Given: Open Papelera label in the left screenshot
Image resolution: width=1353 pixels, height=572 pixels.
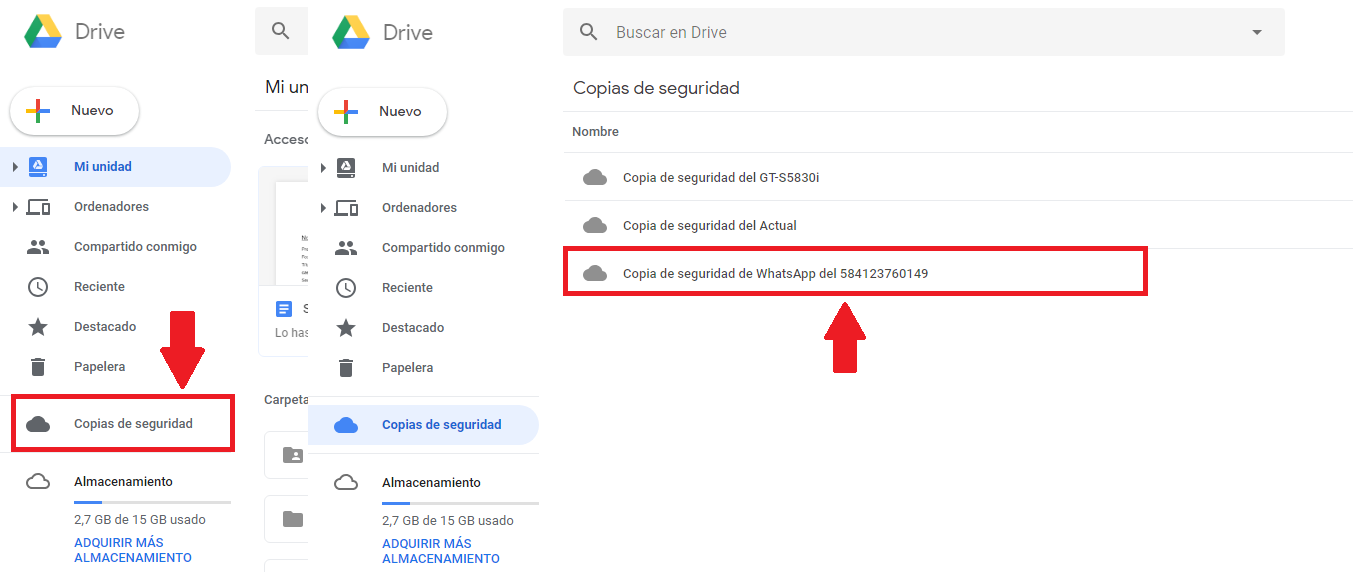Looking at the screenshot, I should coord(99,367).
